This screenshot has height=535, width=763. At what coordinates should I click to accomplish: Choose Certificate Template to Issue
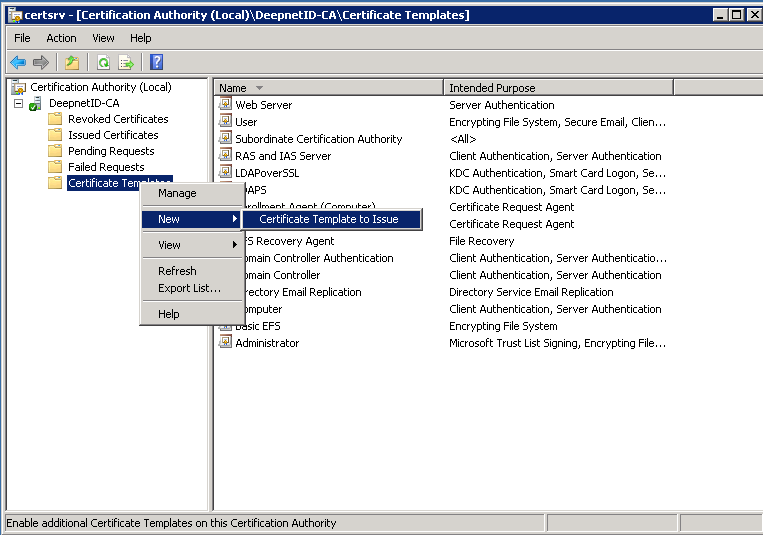(328, 219)
